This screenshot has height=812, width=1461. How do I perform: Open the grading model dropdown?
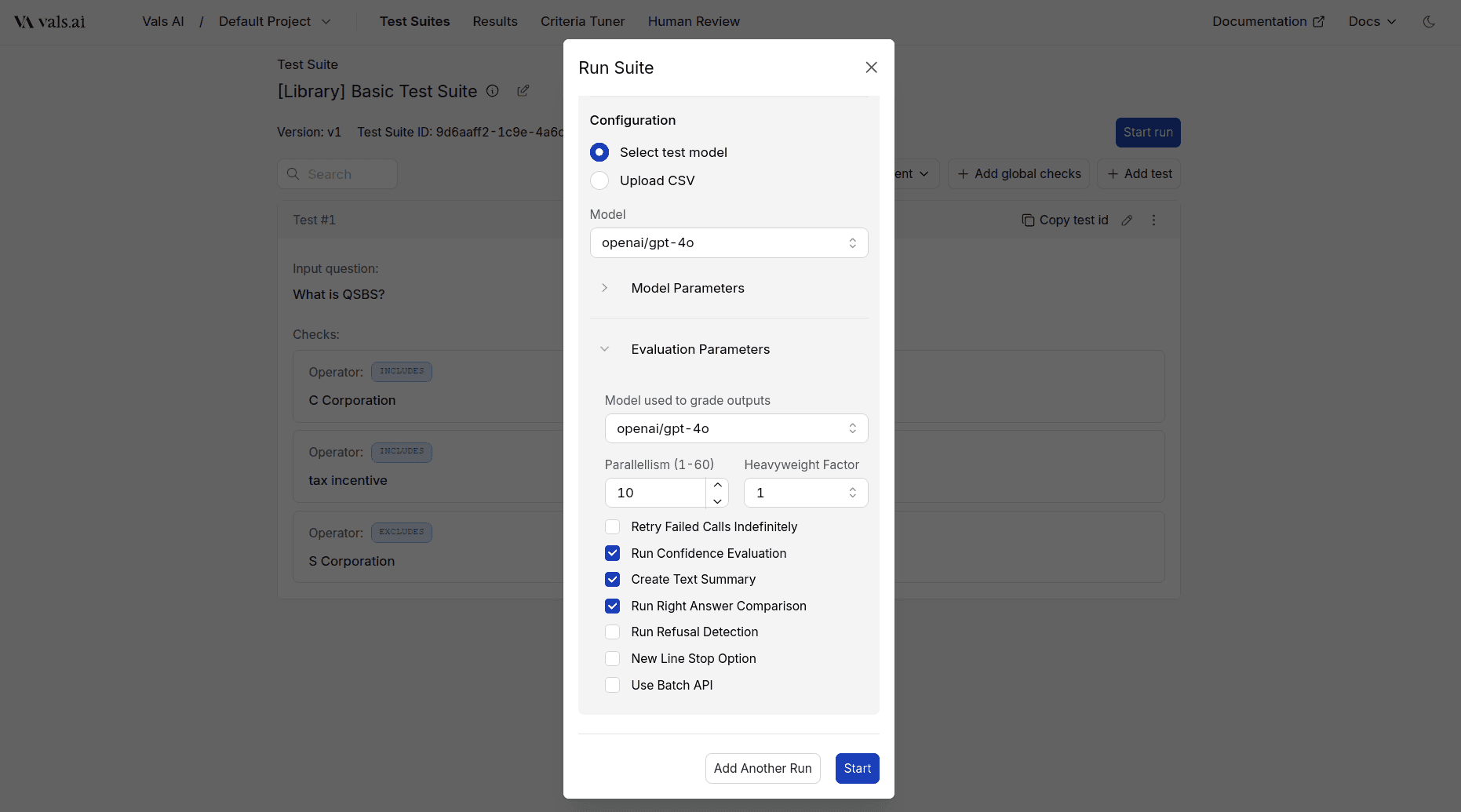735,428
